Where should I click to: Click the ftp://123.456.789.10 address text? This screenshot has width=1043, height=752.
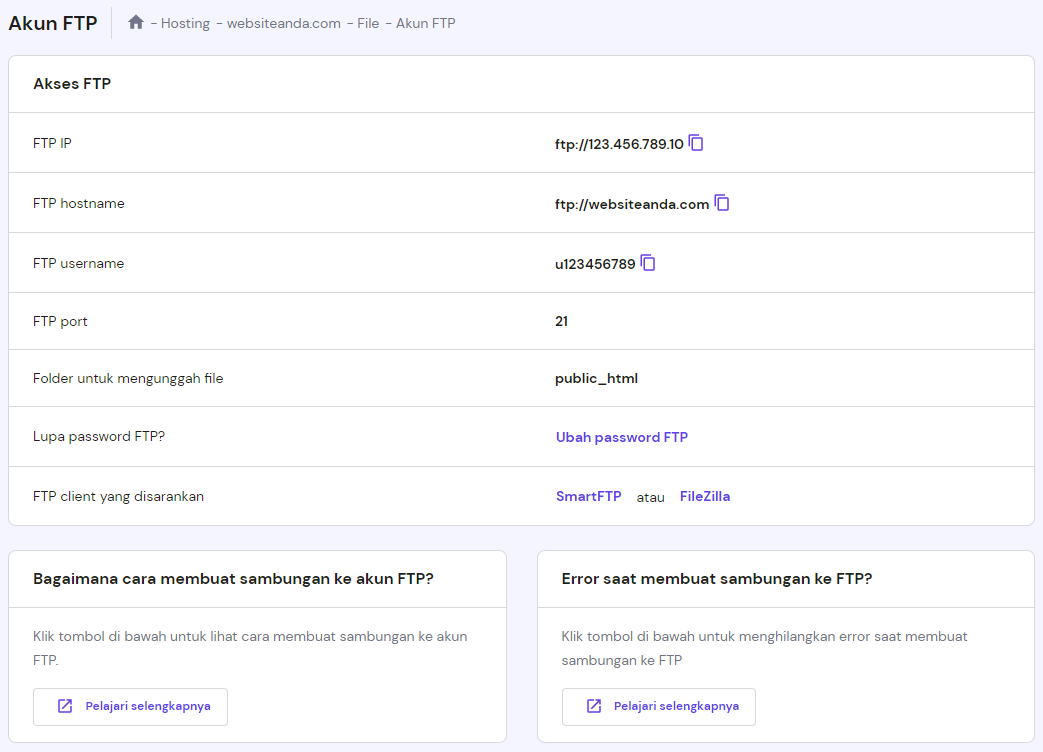click(619, 144)
